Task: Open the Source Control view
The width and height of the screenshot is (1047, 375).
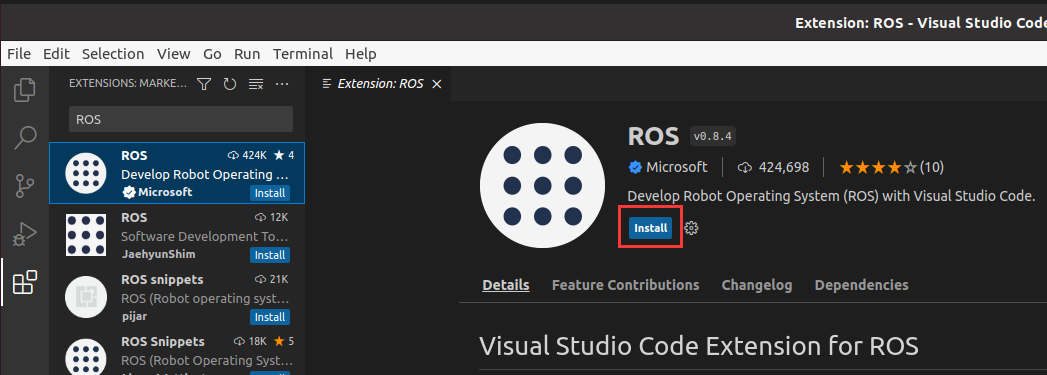Action: click(x=25, y=186)
